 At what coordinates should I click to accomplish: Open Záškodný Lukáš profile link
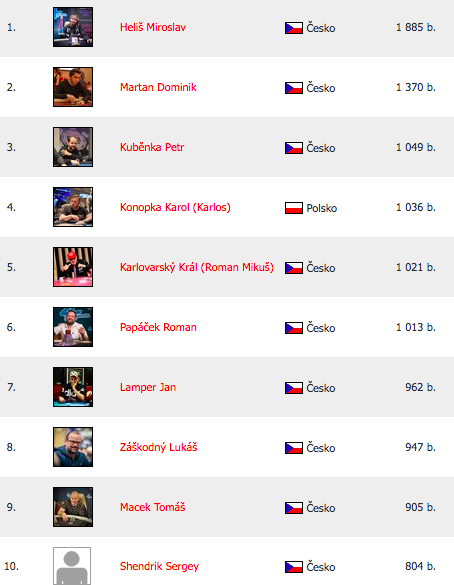[x=158, y=447]
